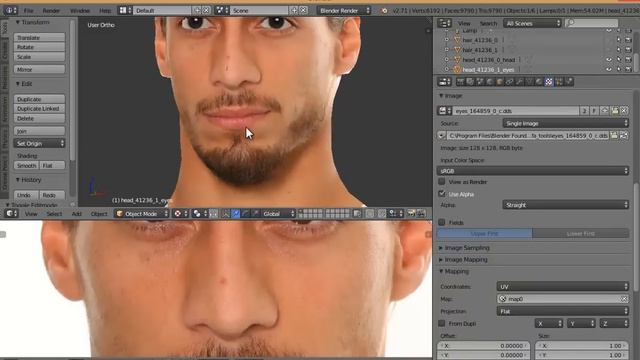Open the sRGB color space dropdown
This screenshot has width=640, height=360.
[x=533, y=171]
